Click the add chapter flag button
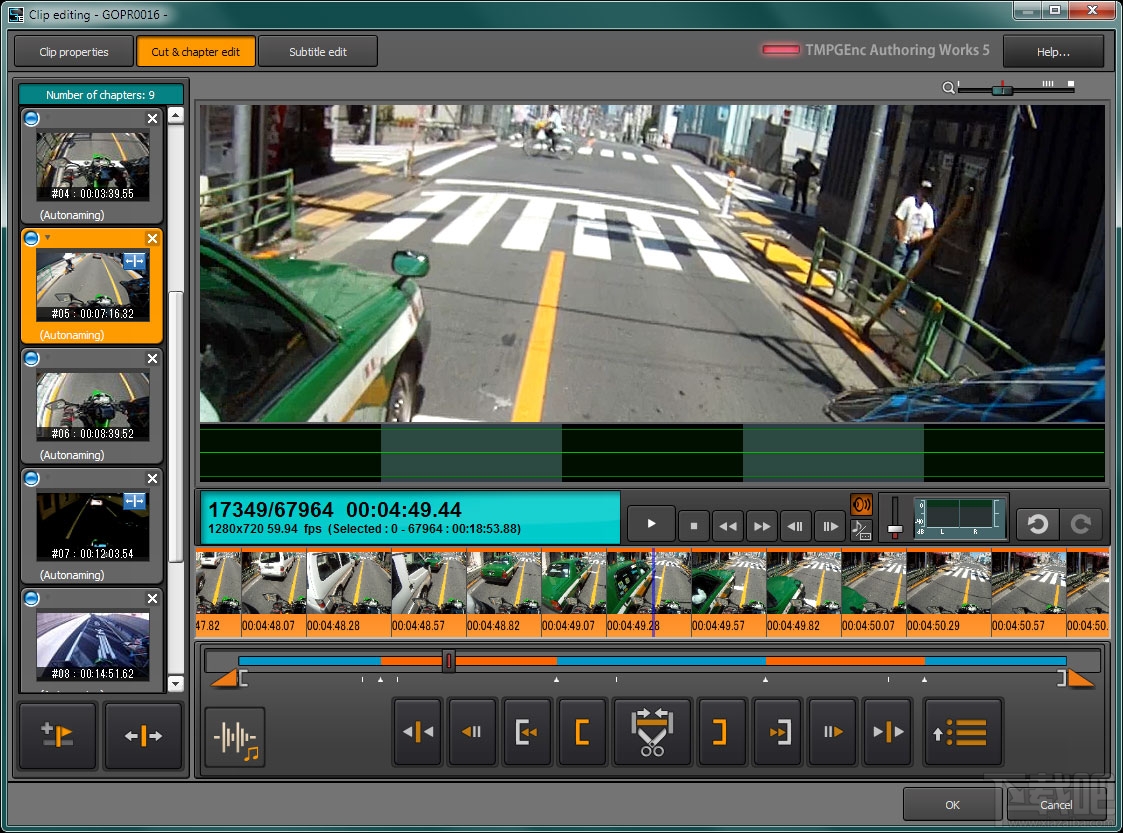 tap(57, 736)
